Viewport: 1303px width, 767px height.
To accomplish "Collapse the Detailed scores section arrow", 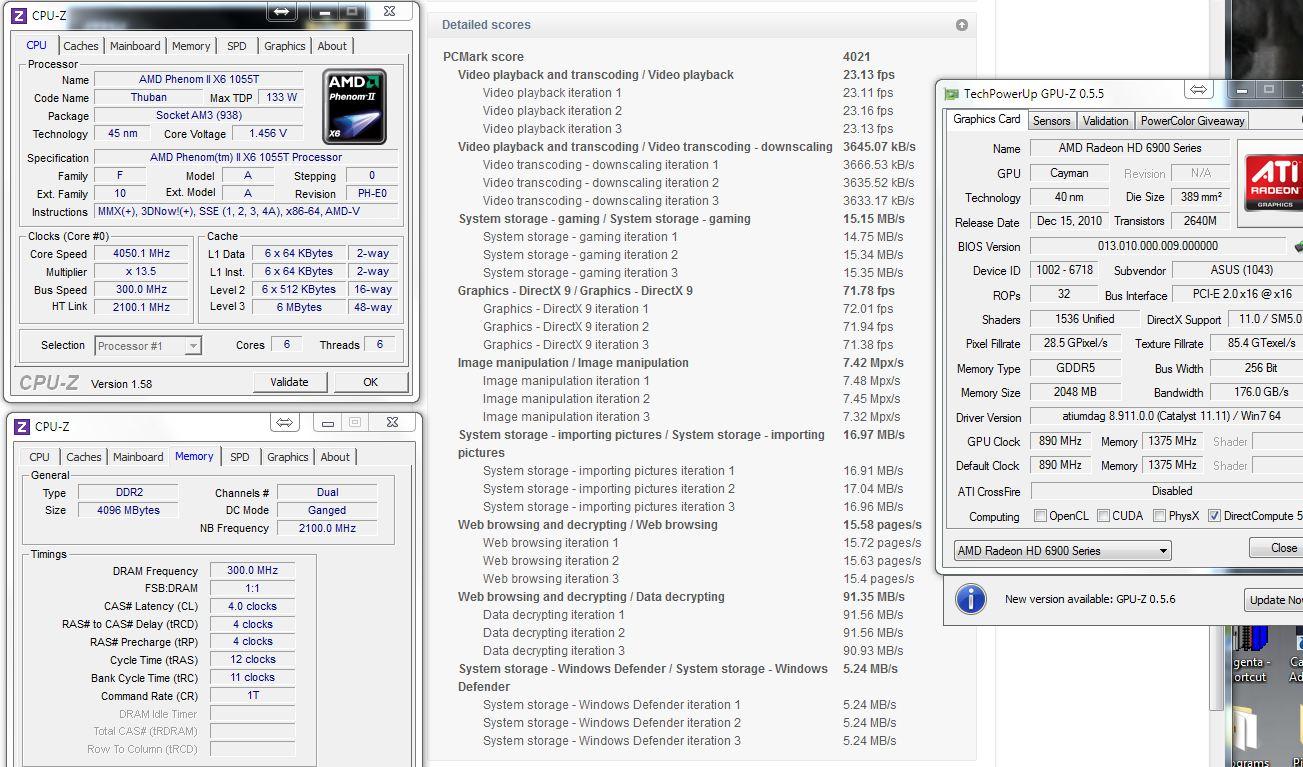I will 962,25.
